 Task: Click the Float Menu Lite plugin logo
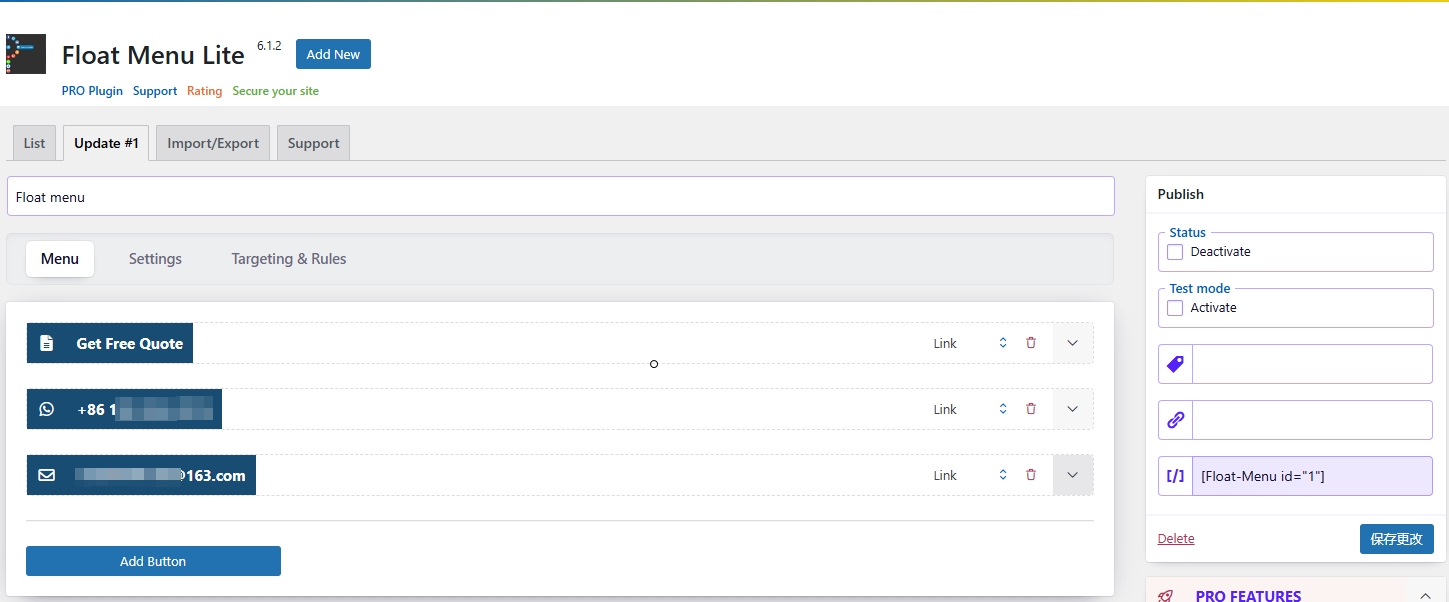pyautogui.click(x=26, y=54)
